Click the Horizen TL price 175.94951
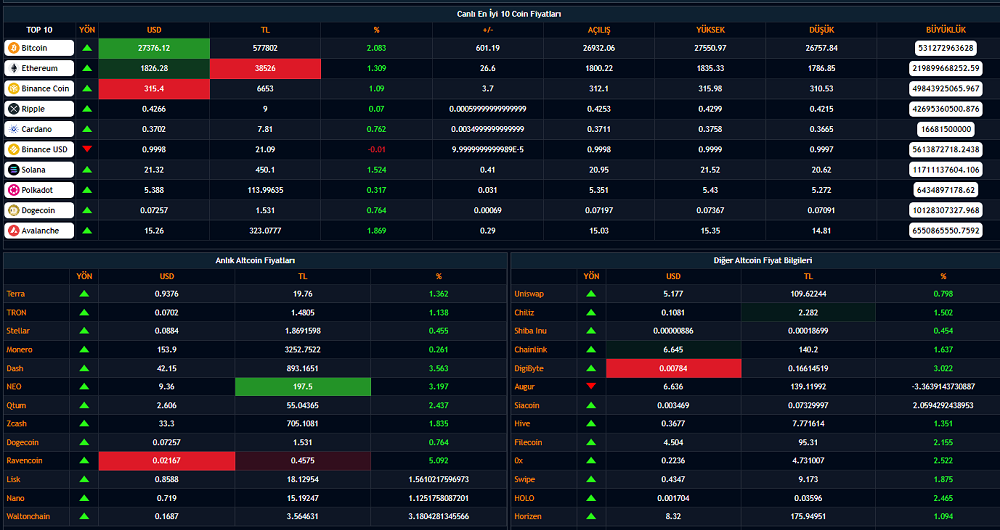The height and width of the screenshot is (530, 1000). pyautogui.click(x=808, y=516)
